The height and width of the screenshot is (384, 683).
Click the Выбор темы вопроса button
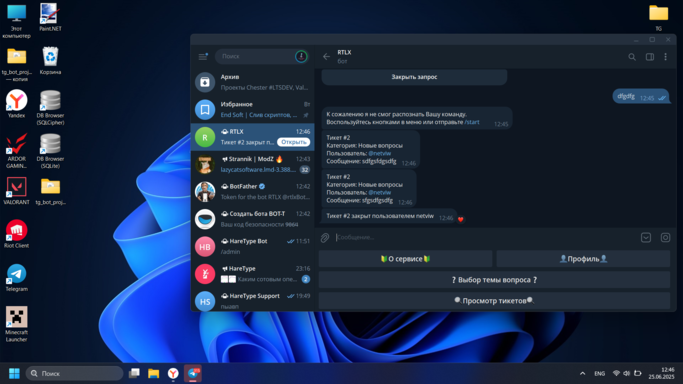[494, 280]
